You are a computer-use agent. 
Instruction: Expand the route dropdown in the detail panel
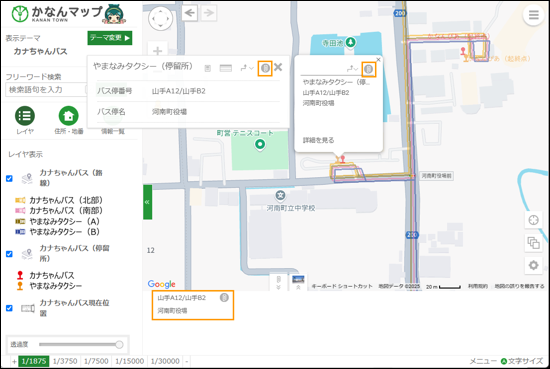[x=247, y=68]
